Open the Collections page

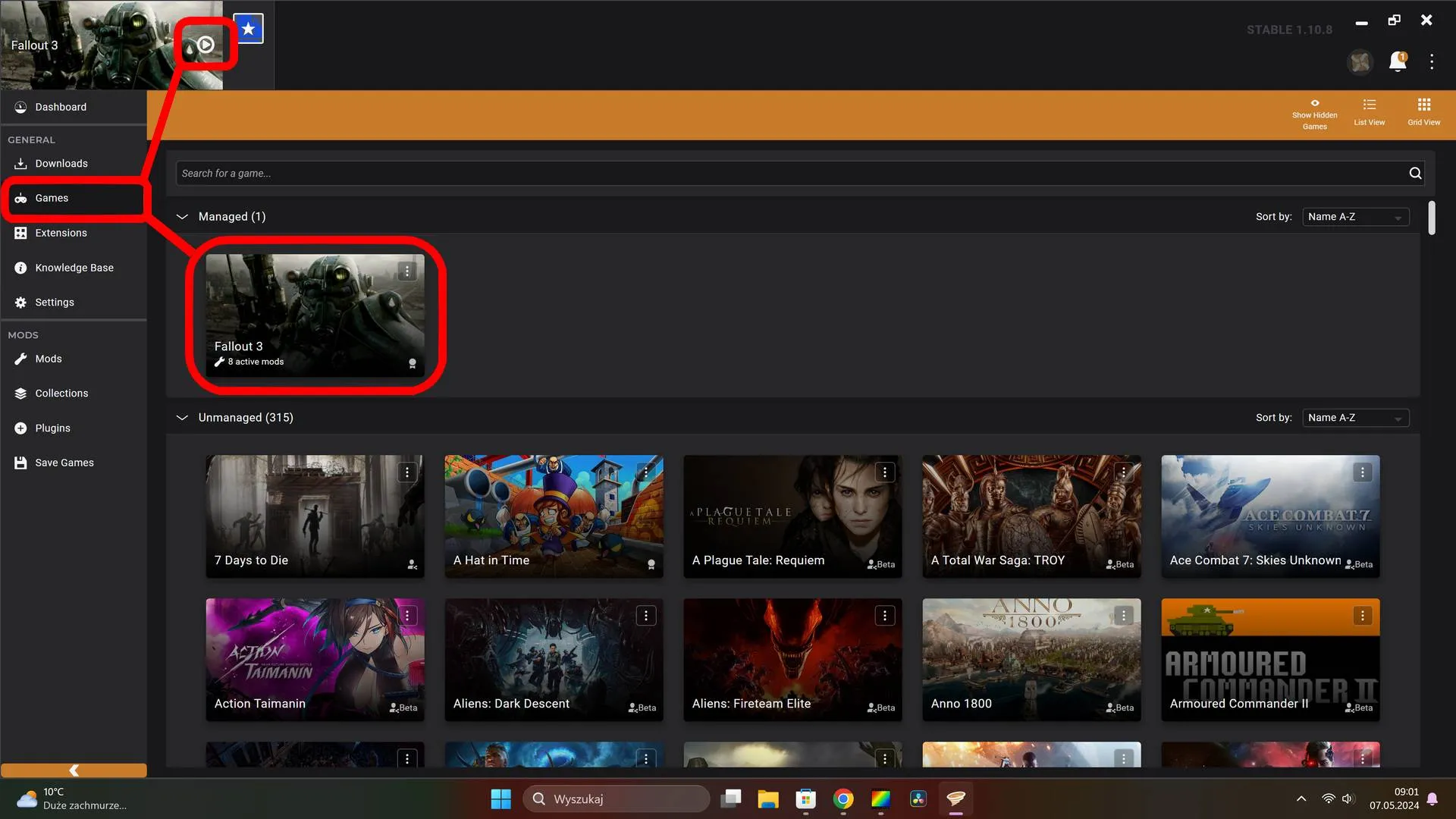(74, 393)
